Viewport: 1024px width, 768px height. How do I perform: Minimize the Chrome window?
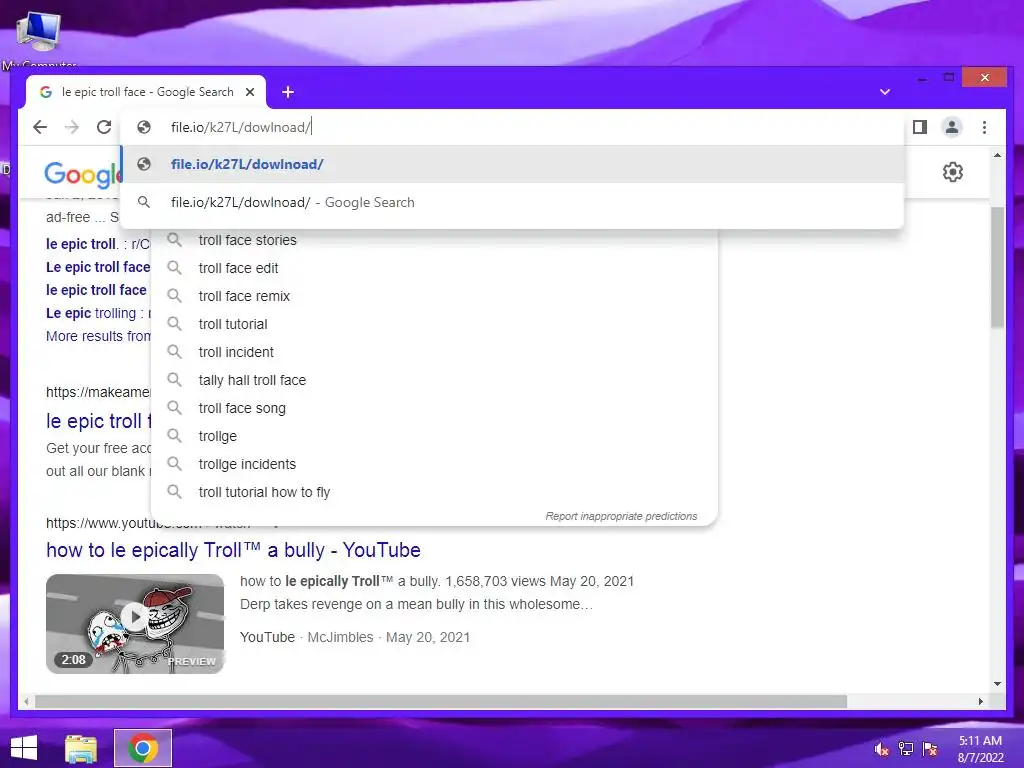click(922, 78)
